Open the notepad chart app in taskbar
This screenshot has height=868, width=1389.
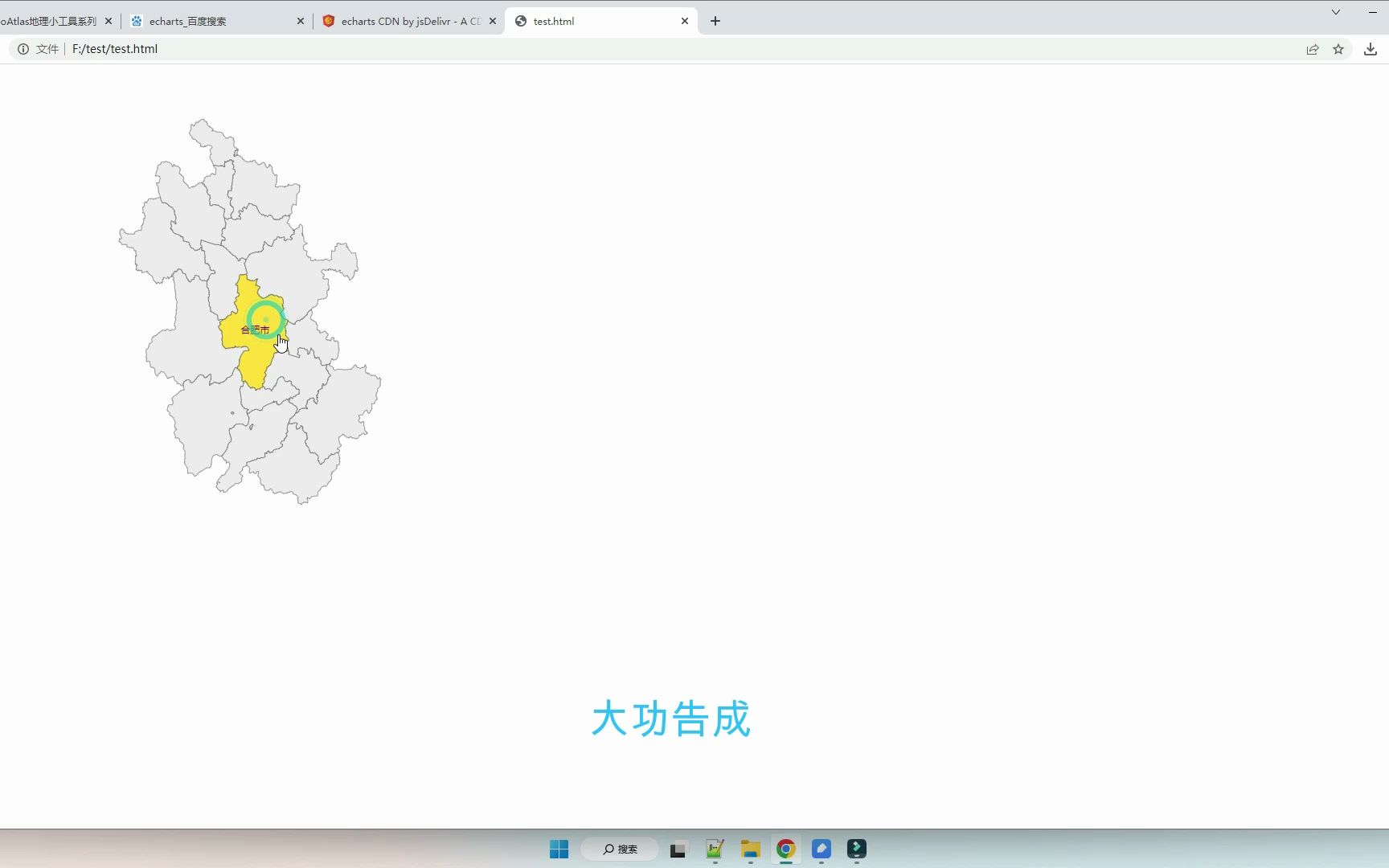(715, 849)
